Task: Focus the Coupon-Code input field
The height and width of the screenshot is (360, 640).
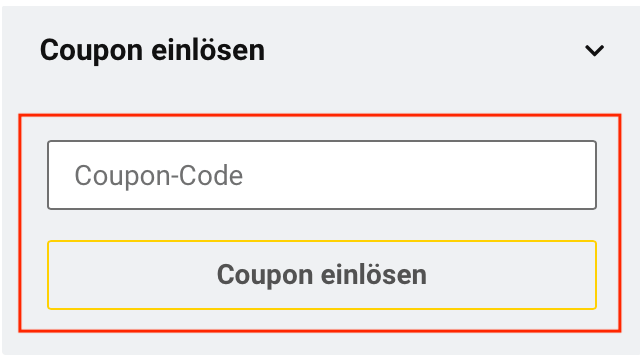Action: point(322,175)
